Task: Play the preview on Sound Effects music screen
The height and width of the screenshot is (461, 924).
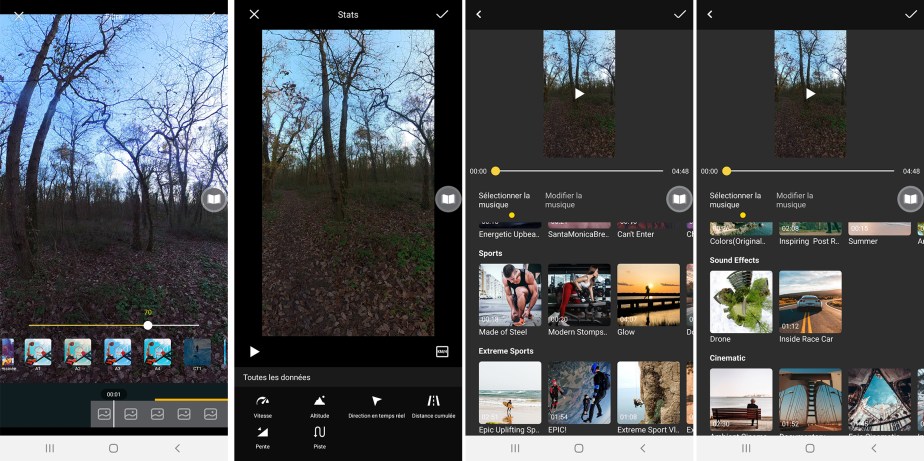Action: 810,94
